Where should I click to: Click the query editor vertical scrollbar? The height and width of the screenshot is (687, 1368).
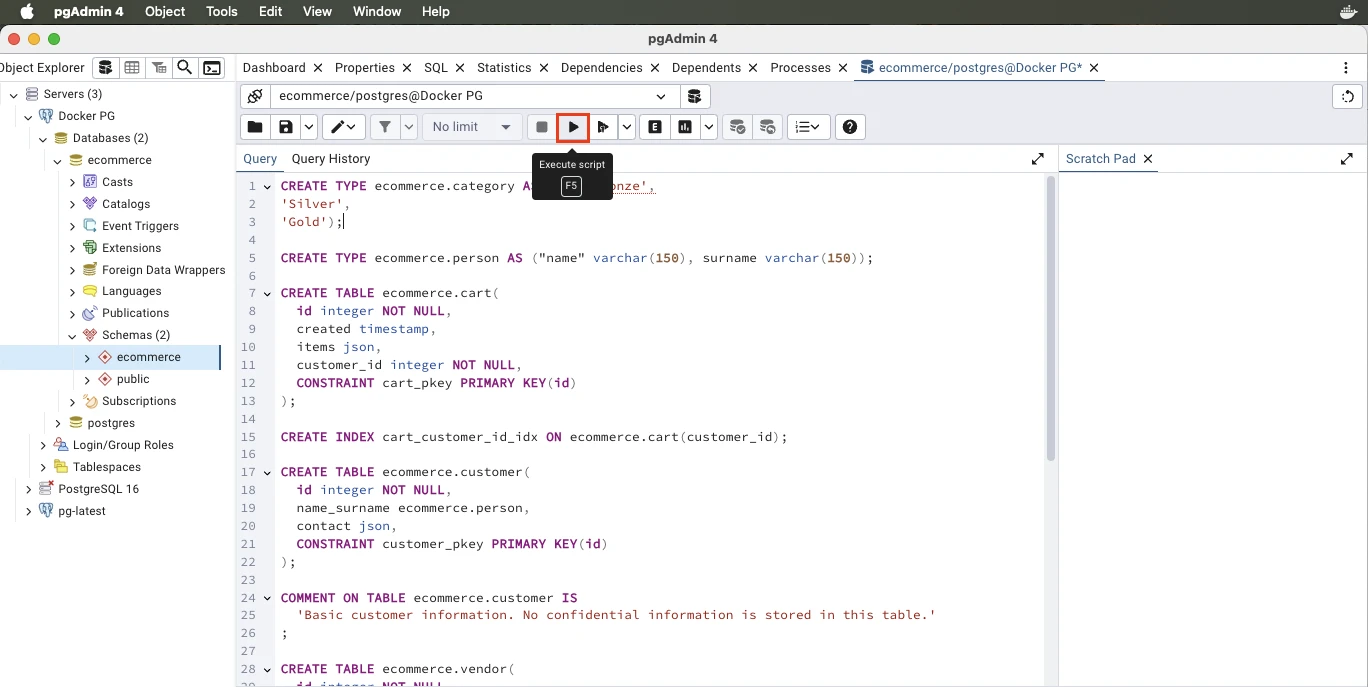[1051, 320]
